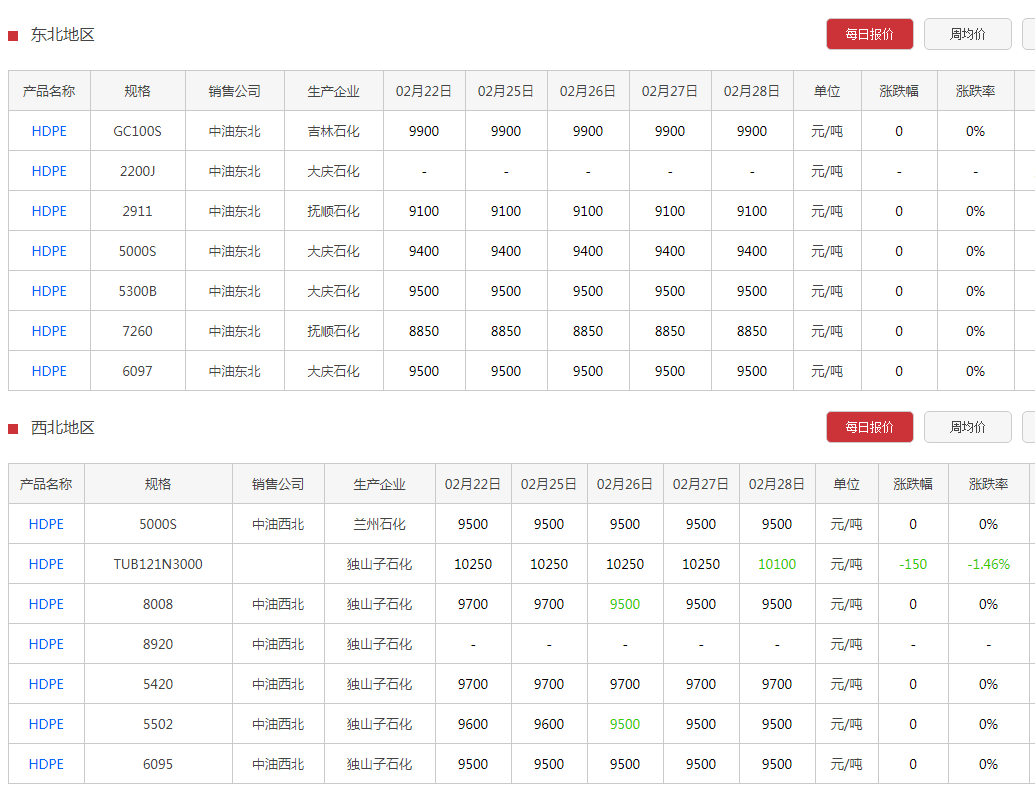Open HDPE link in 2200J row

(49, 172)
